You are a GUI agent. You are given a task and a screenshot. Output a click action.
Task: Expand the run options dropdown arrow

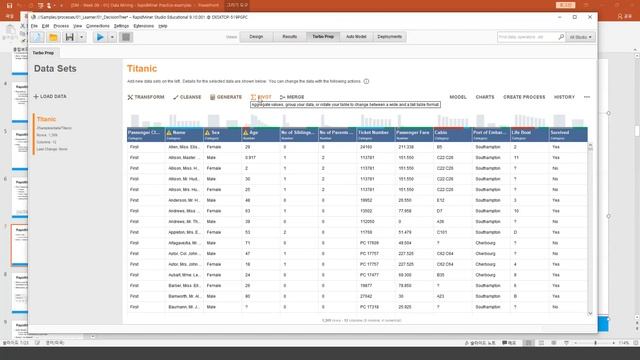(x=112, y=37)
